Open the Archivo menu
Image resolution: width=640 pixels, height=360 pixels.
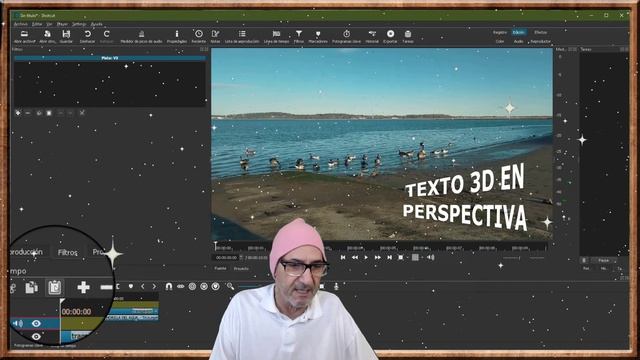pos(20,24)
